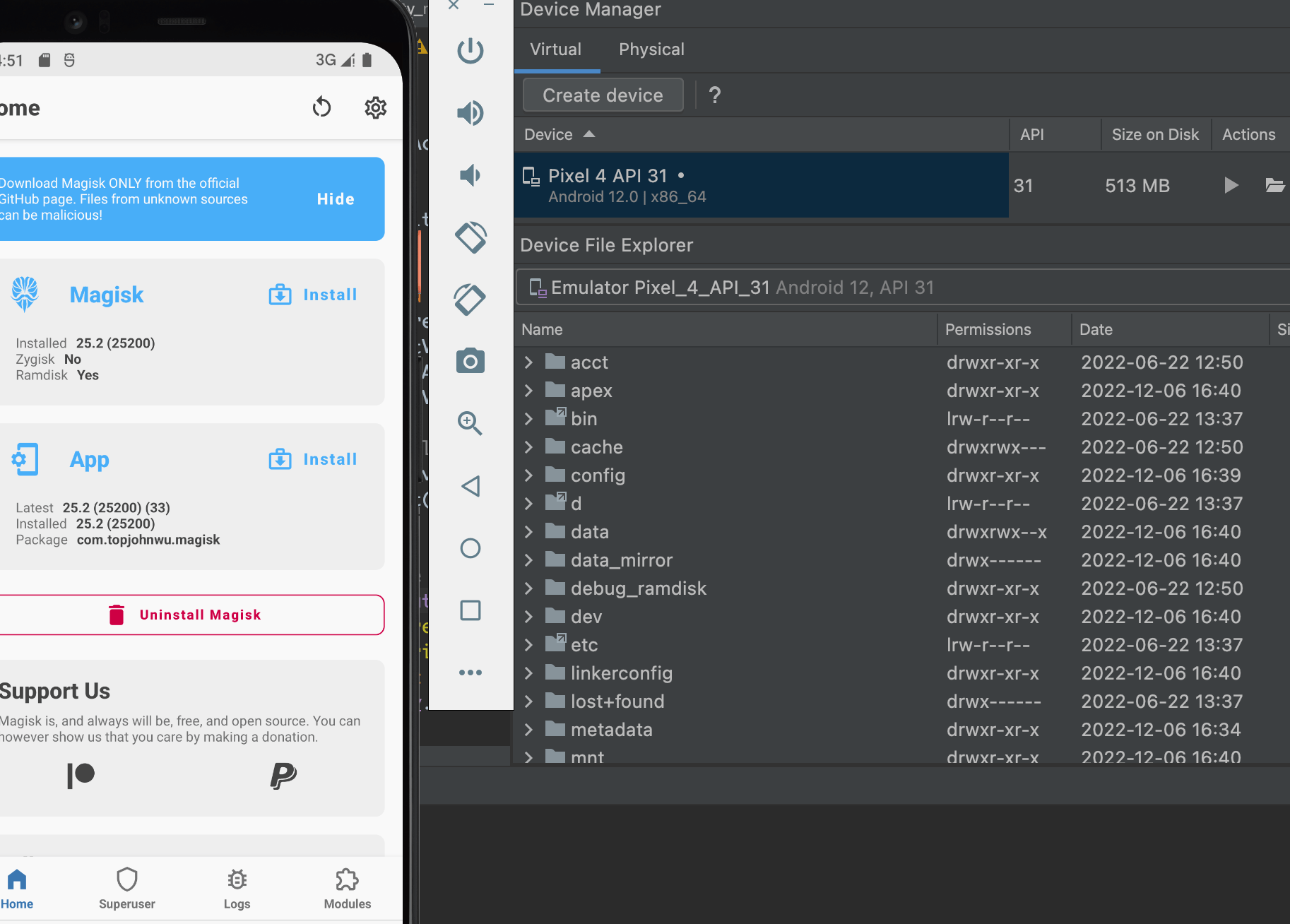The width and height of the screenshot is (1290, 924).
Task: Open emulator extended controls three-dots menu
Action: tap(471, 673)
